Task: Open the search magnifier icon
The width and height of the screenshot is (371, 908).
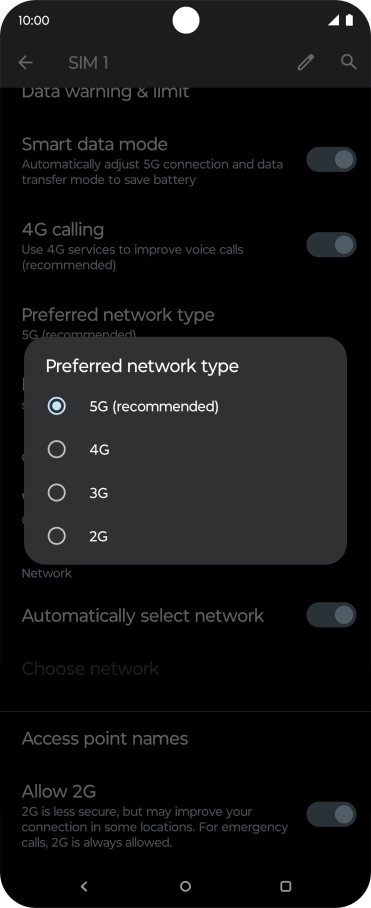Action: point(348,62)
